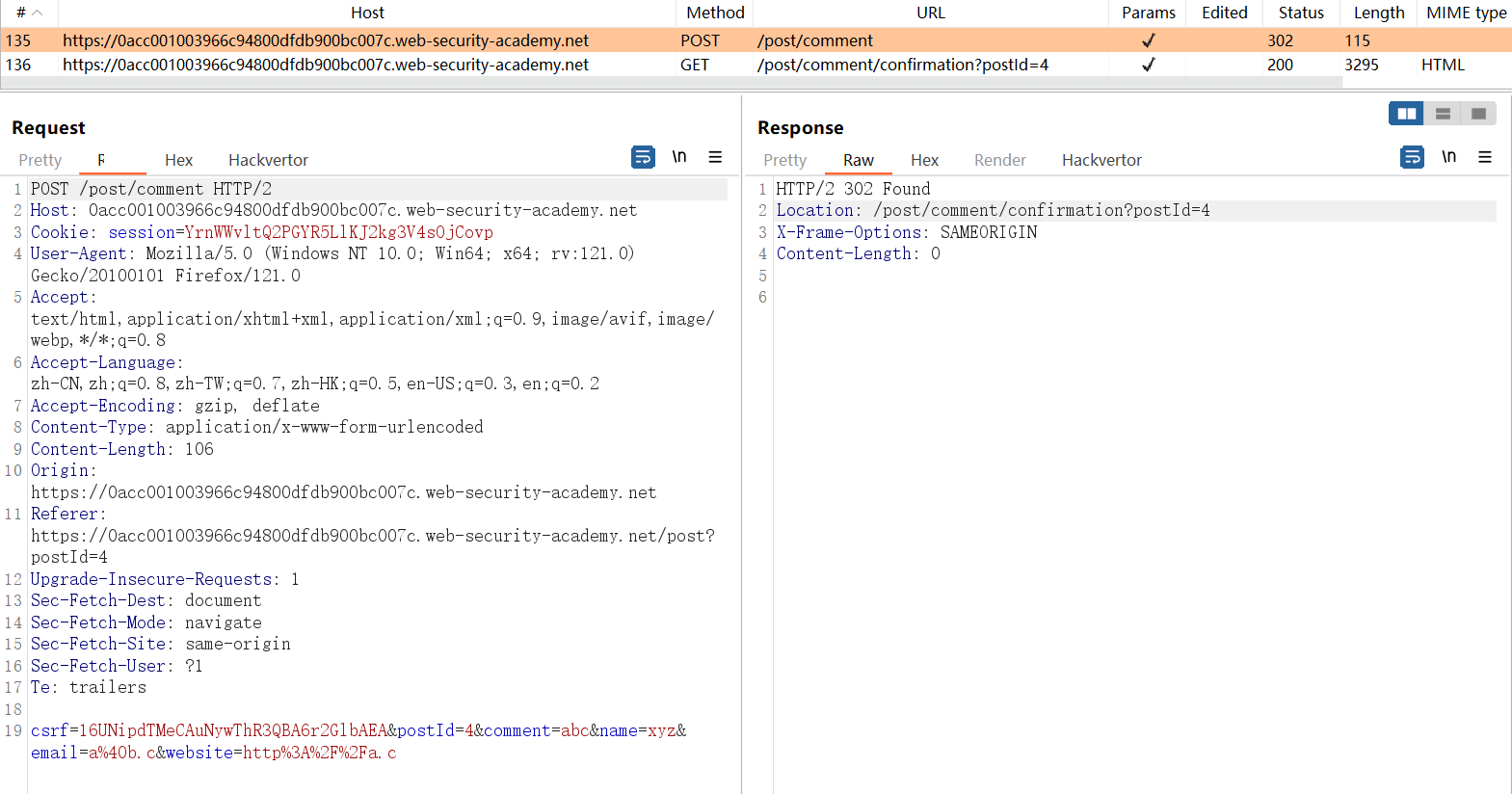Switch to the side-by-side layout
The height and width of the screenshot is (794, 1512).
pyautogui.click(x=1406, y=114)
